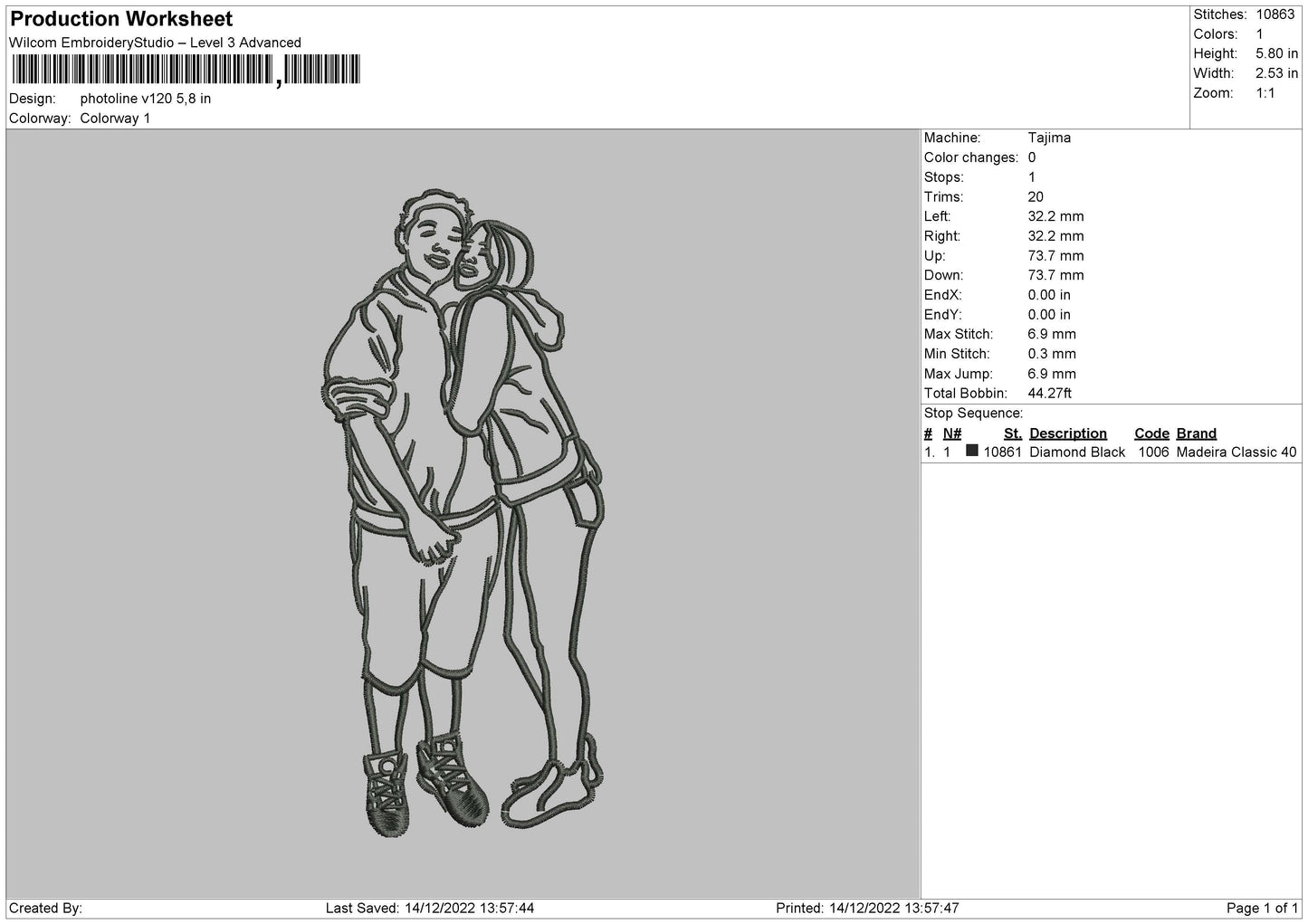Click the 'St.' column header
The image size is (1308, 924).
1013,433
